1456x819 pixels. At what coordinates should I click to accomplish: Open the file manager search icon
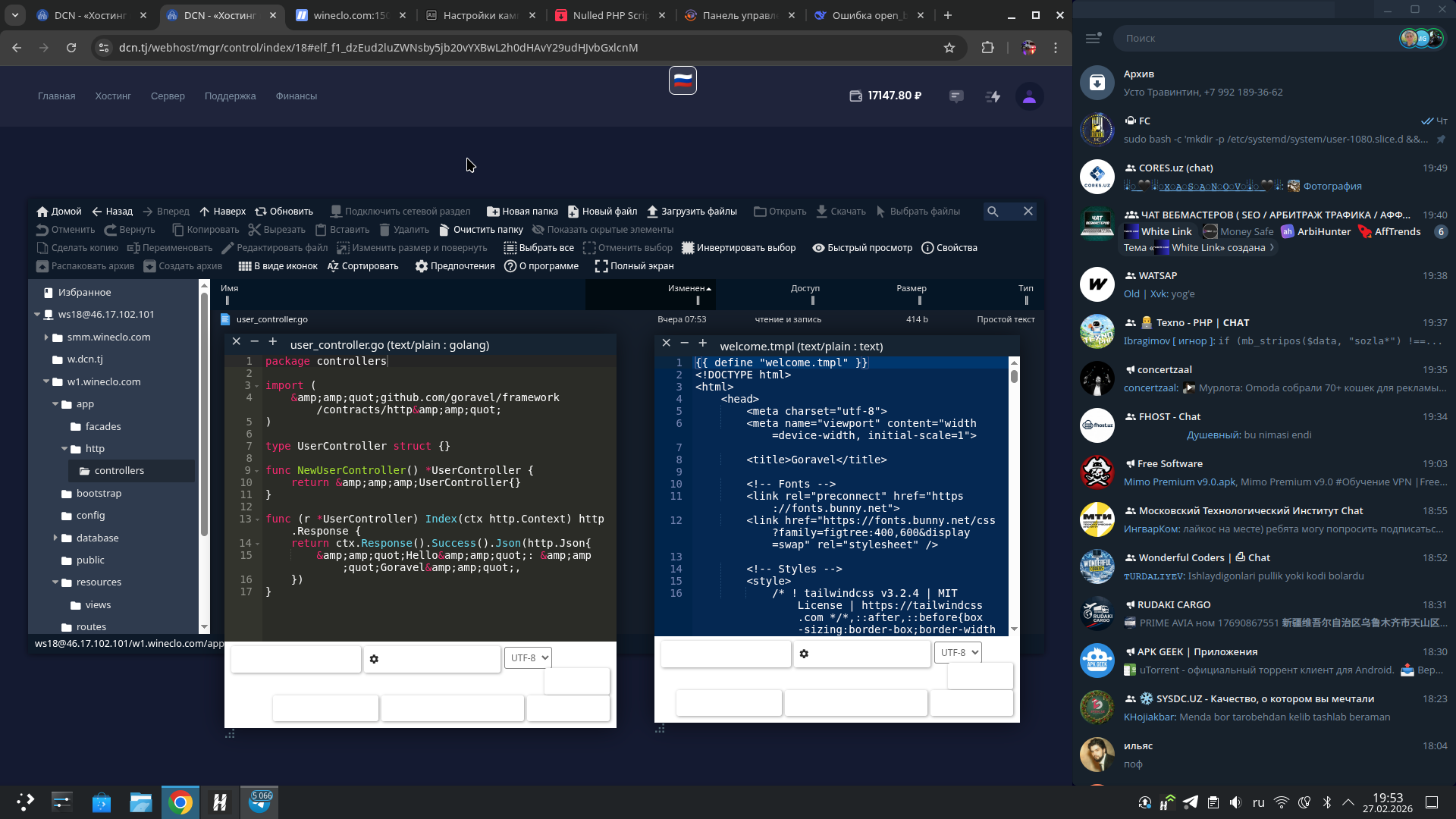coord(993,212)
